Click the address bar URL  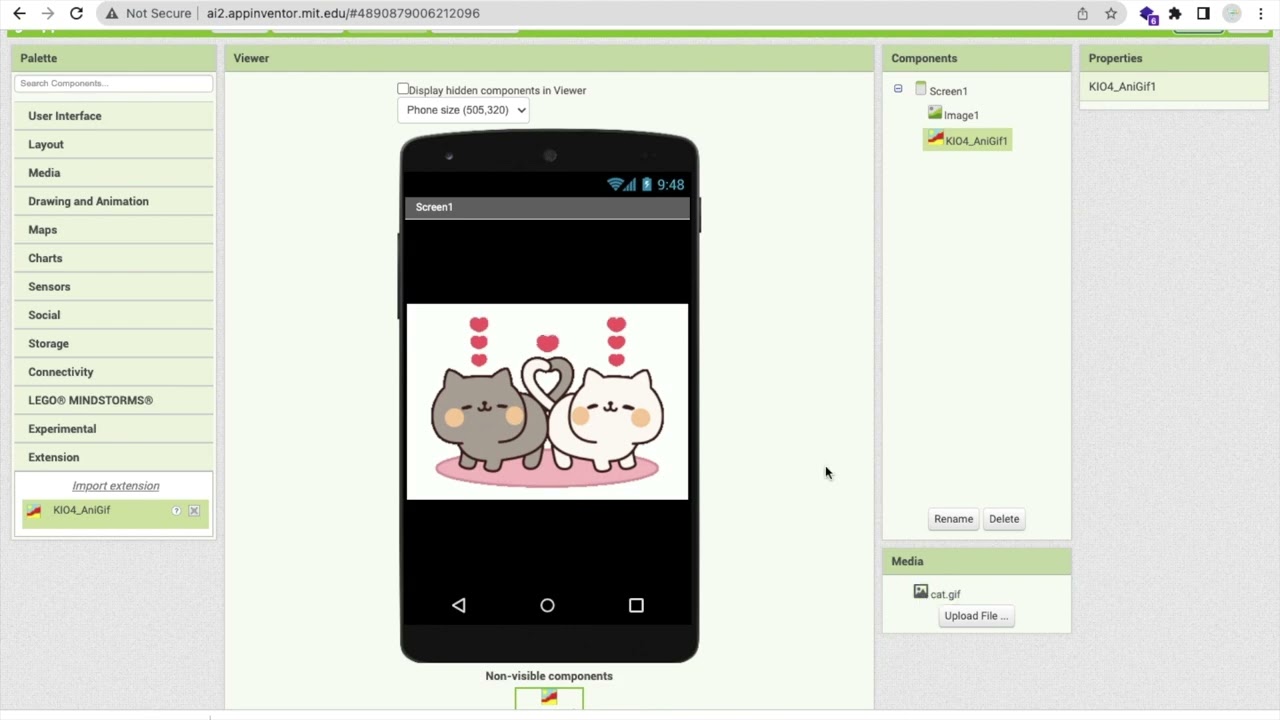(343, 13)
